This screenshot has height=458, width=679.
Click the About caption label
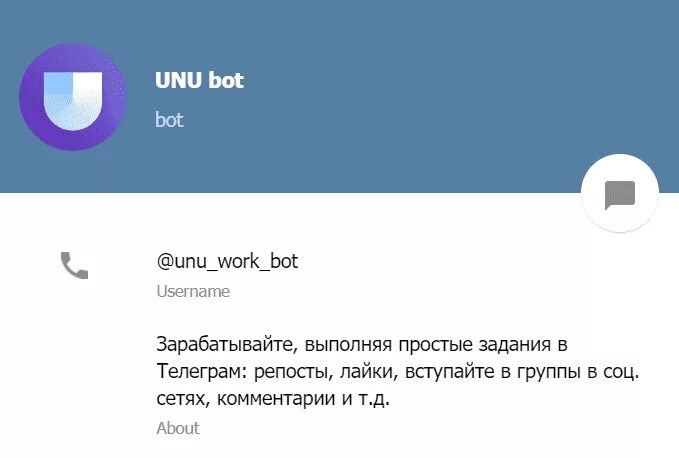[178, 428]
